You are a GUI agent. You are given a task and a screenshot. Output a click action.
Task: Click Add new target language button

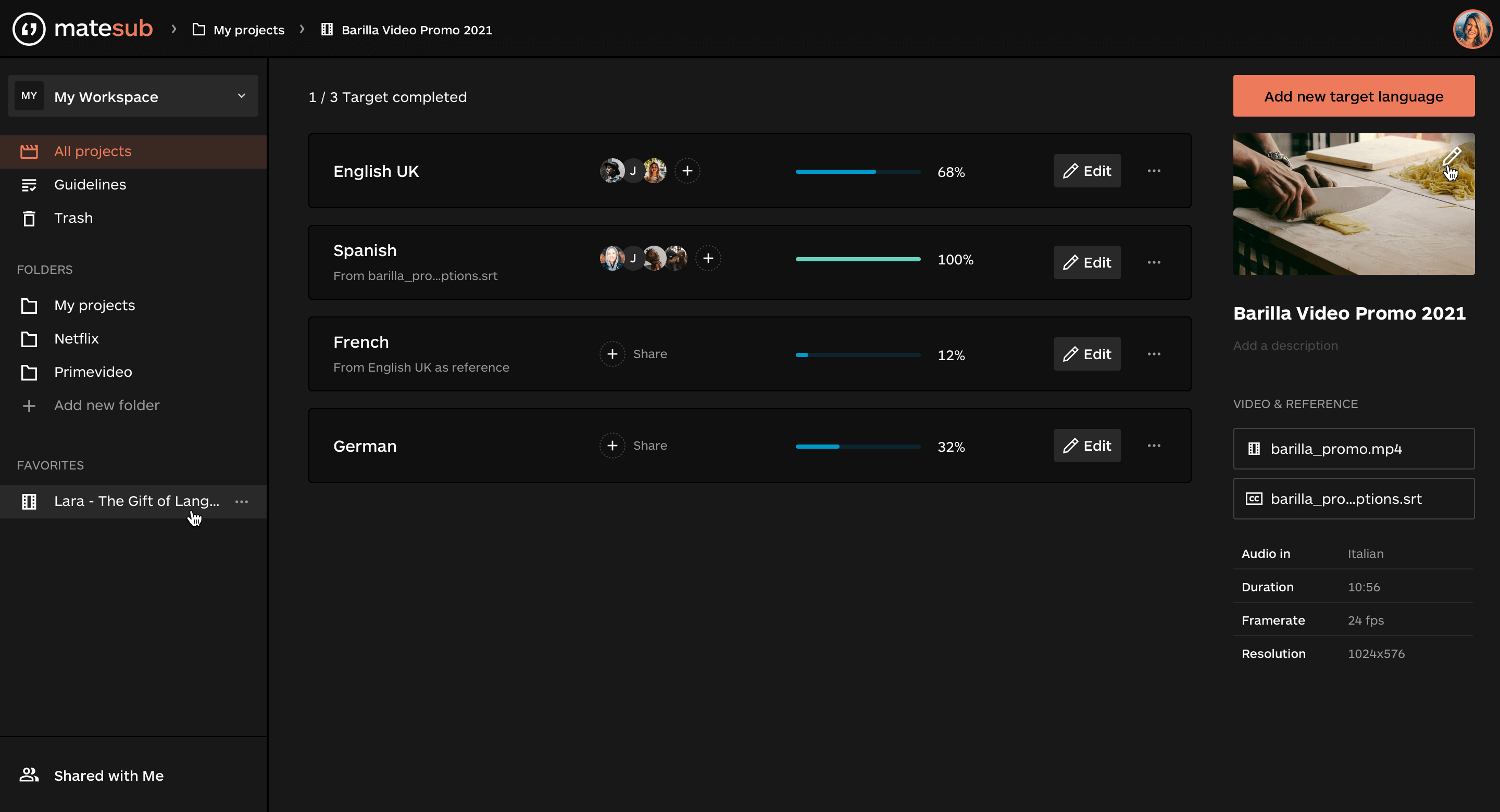click(x=1353, y=96)
